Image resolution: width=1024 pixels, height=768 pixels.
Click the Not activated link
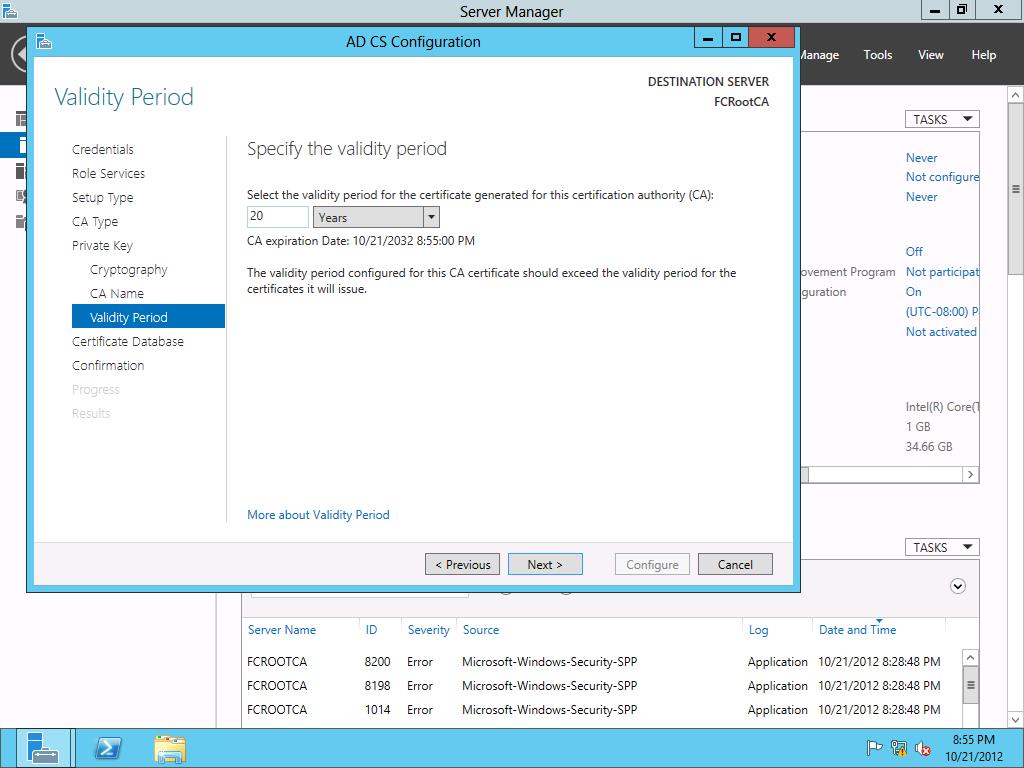point(941,332)
